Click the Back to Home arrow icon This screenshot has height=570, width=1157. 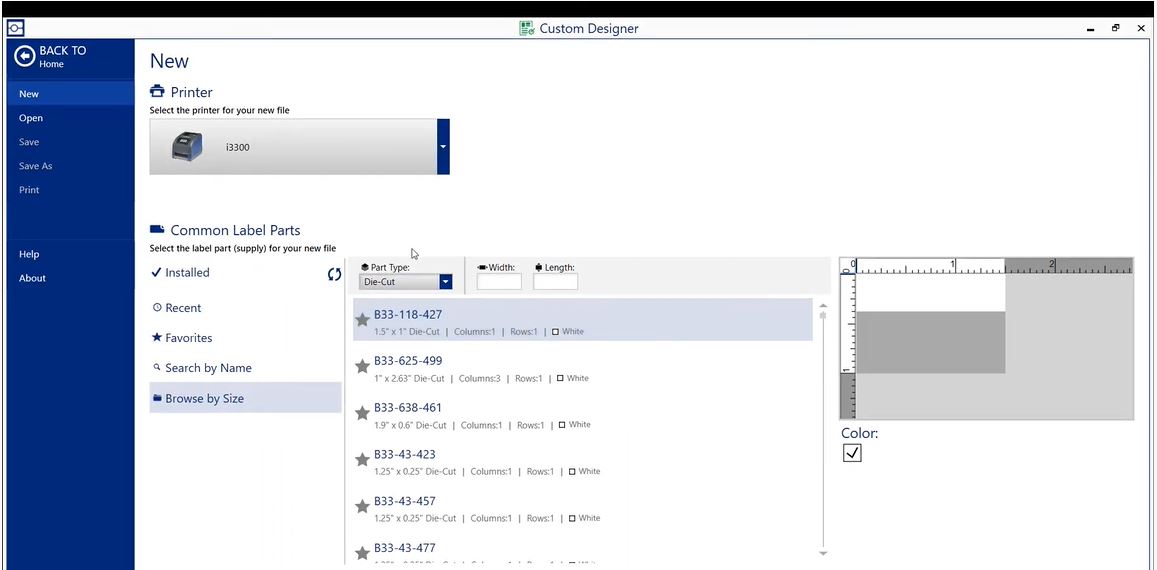[x=24, y=57]
